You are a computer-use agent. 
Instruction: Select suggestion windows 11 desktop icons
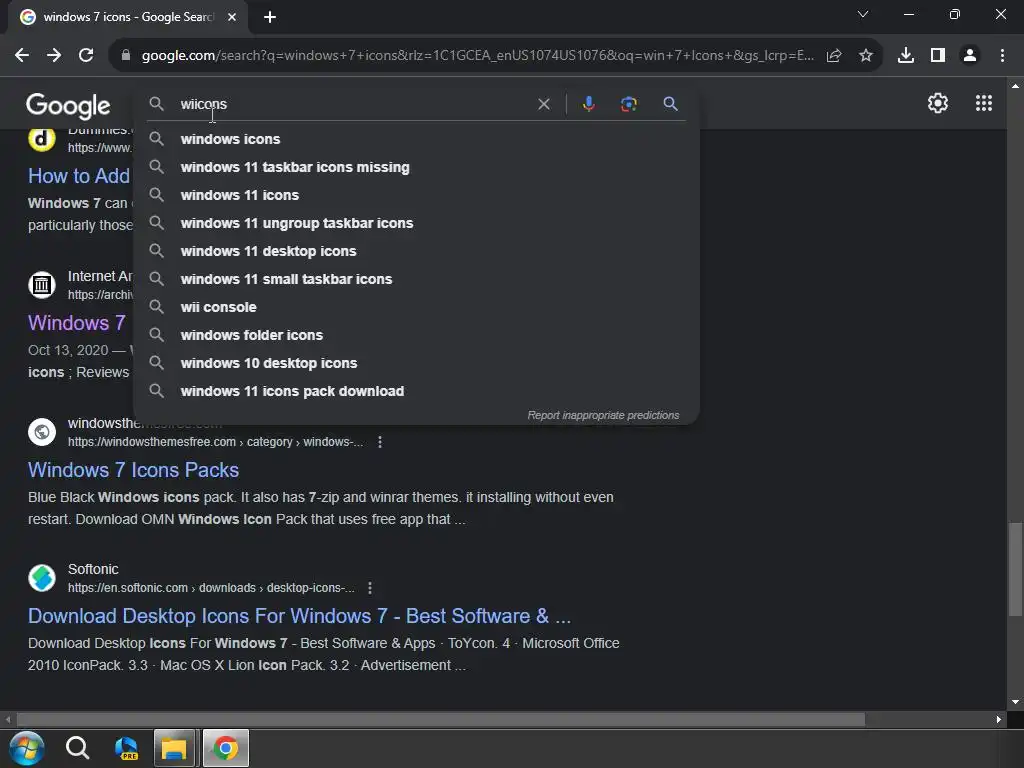pos(416,251)
